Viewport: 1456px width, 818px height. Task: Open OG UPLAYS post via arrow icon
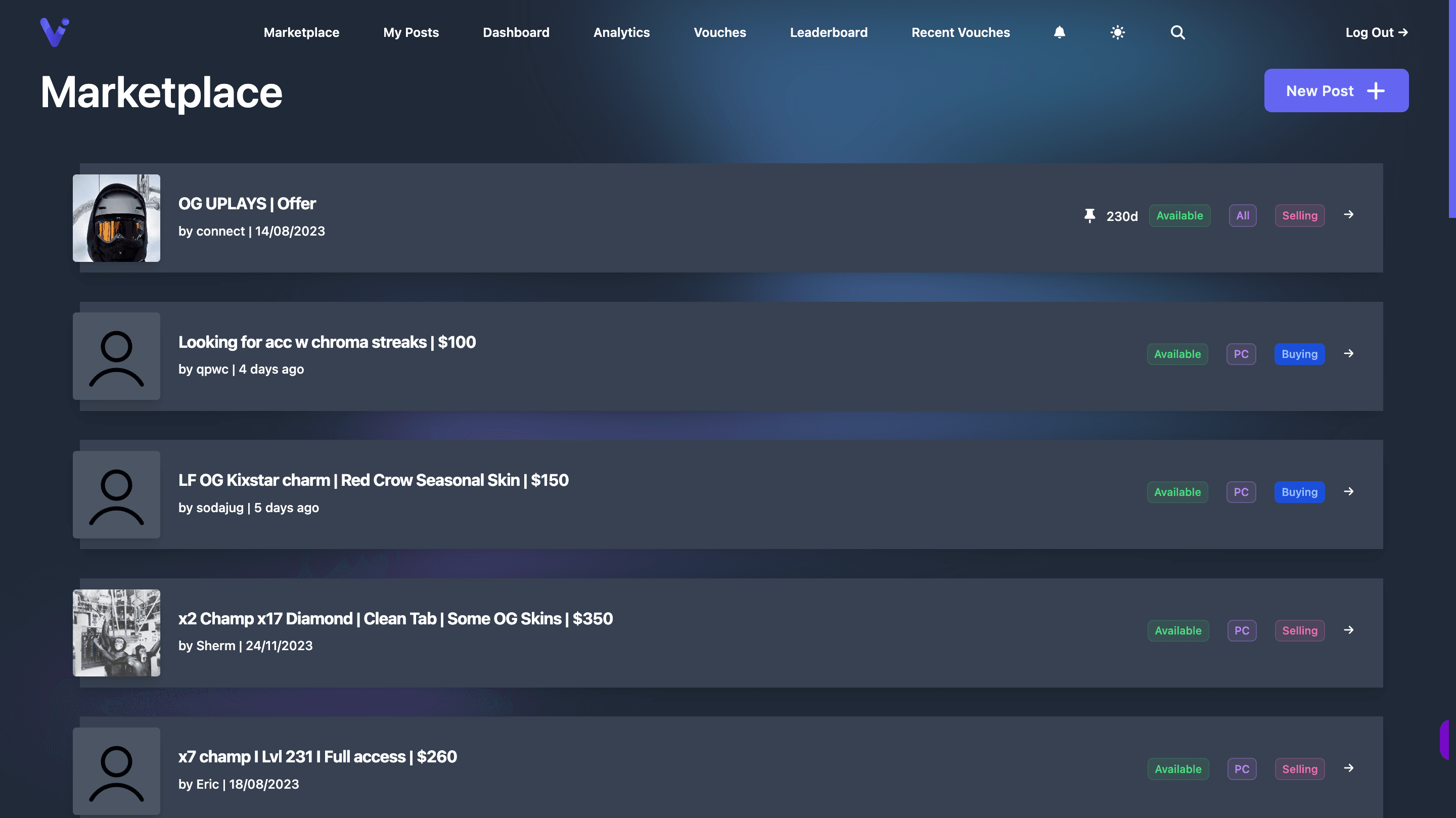point(1349,214)
